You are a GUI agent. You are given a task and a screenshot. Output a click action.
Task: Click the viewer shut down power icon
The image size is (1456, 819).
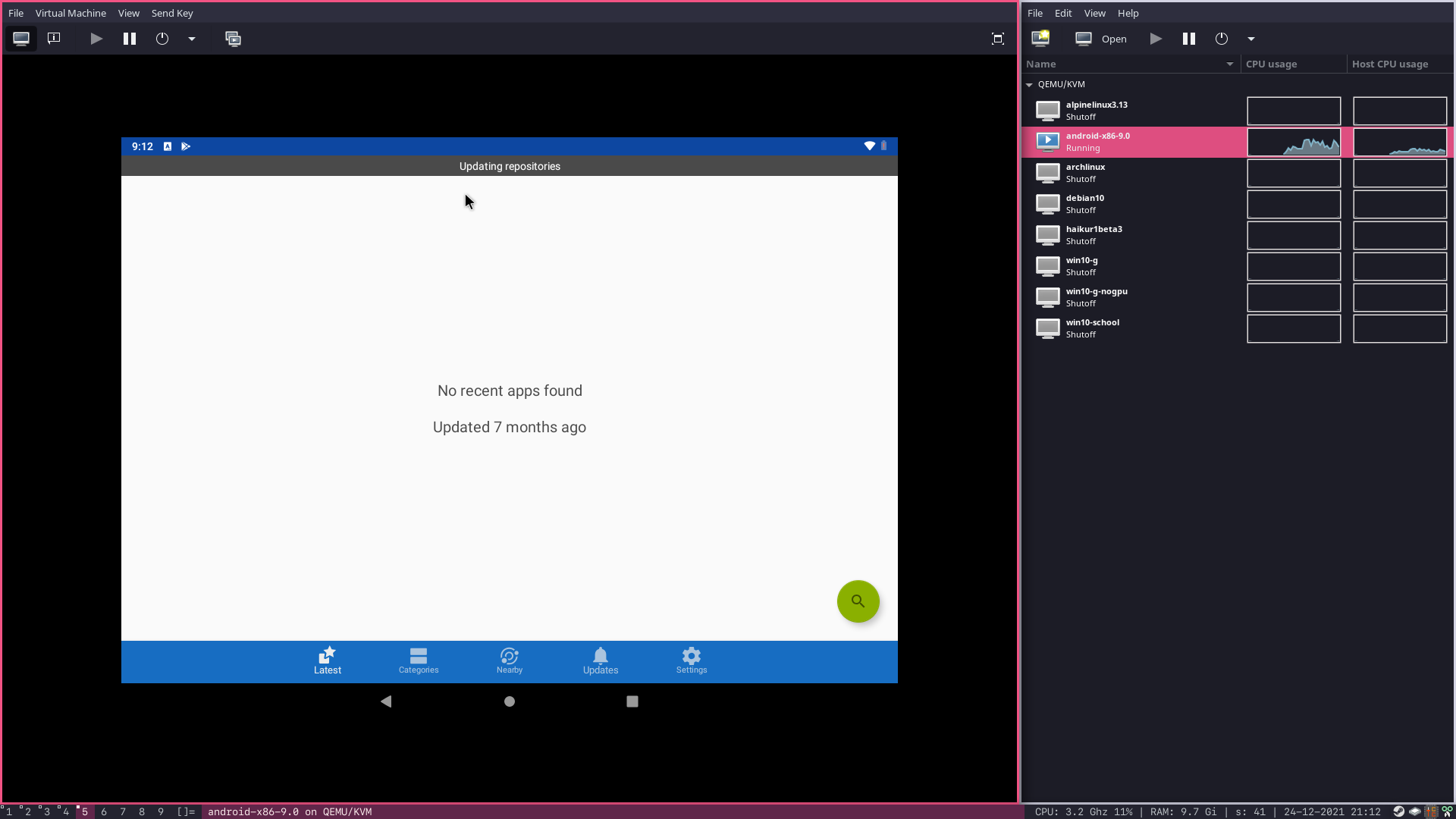pos(162,39)
